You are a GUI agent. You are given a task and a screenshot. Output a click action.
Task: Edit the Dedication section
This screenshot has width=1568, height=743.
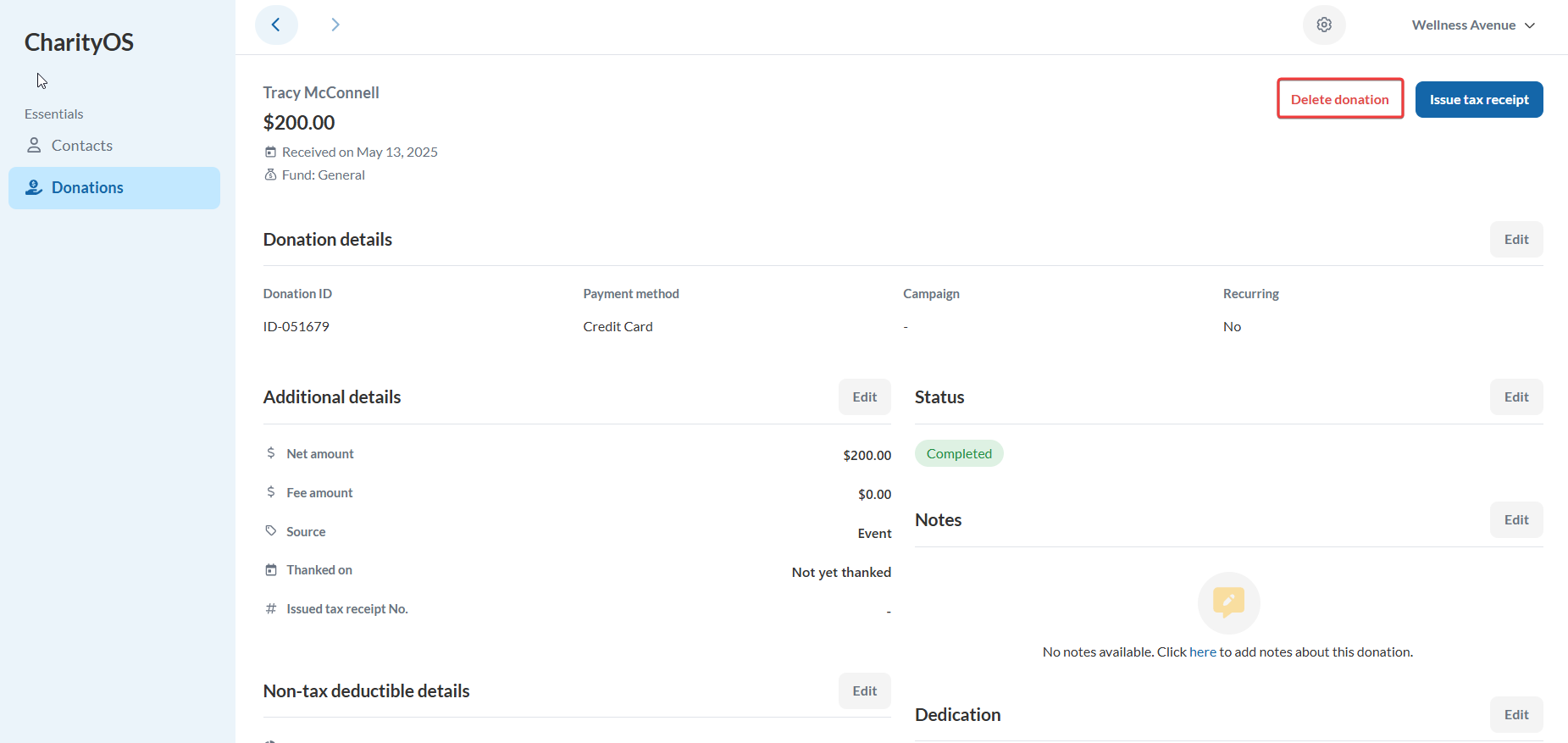pos(1515,715)
